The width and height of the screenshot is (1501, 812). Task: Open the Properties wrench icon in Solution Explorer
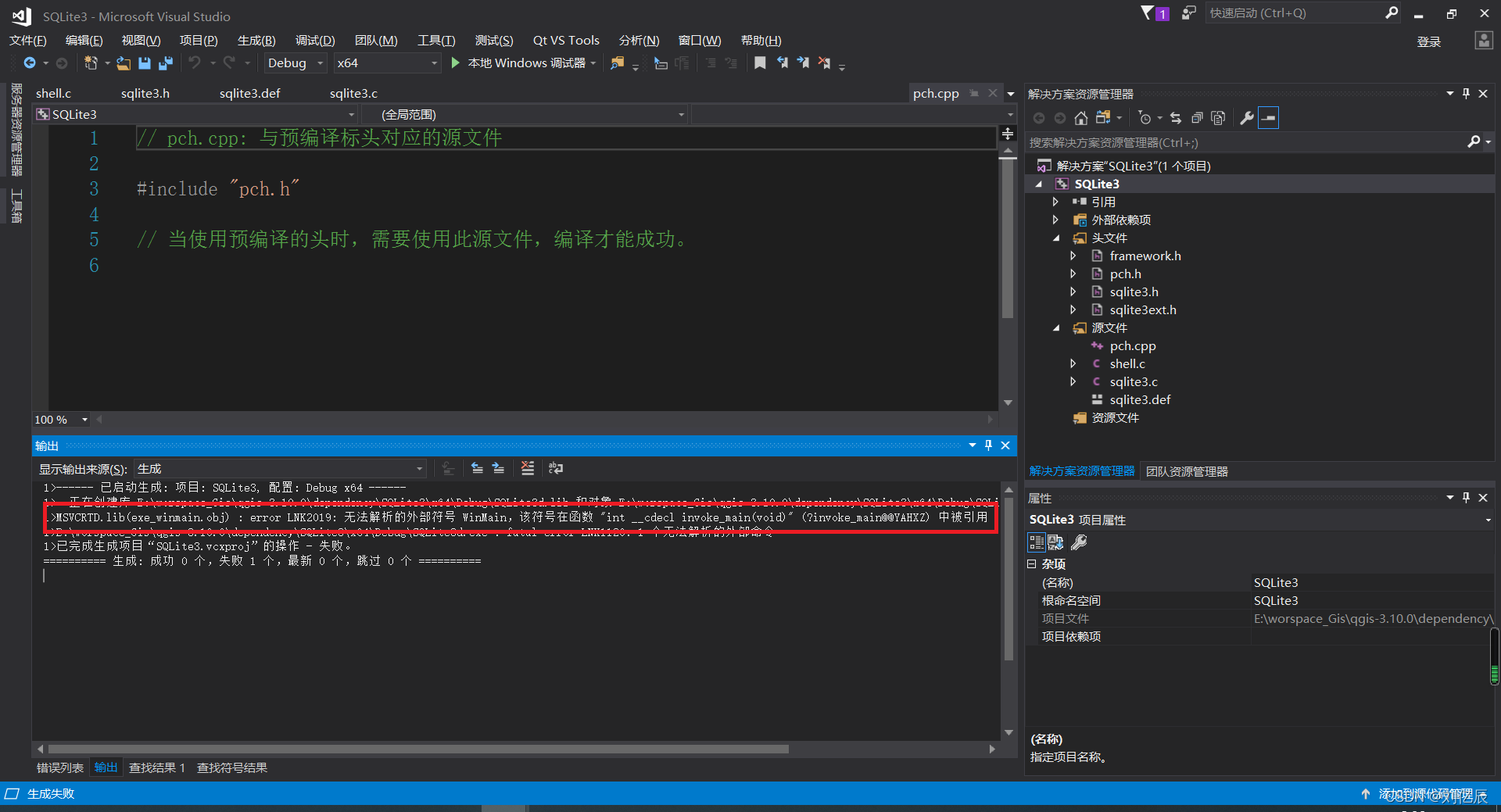[1247, 118]
